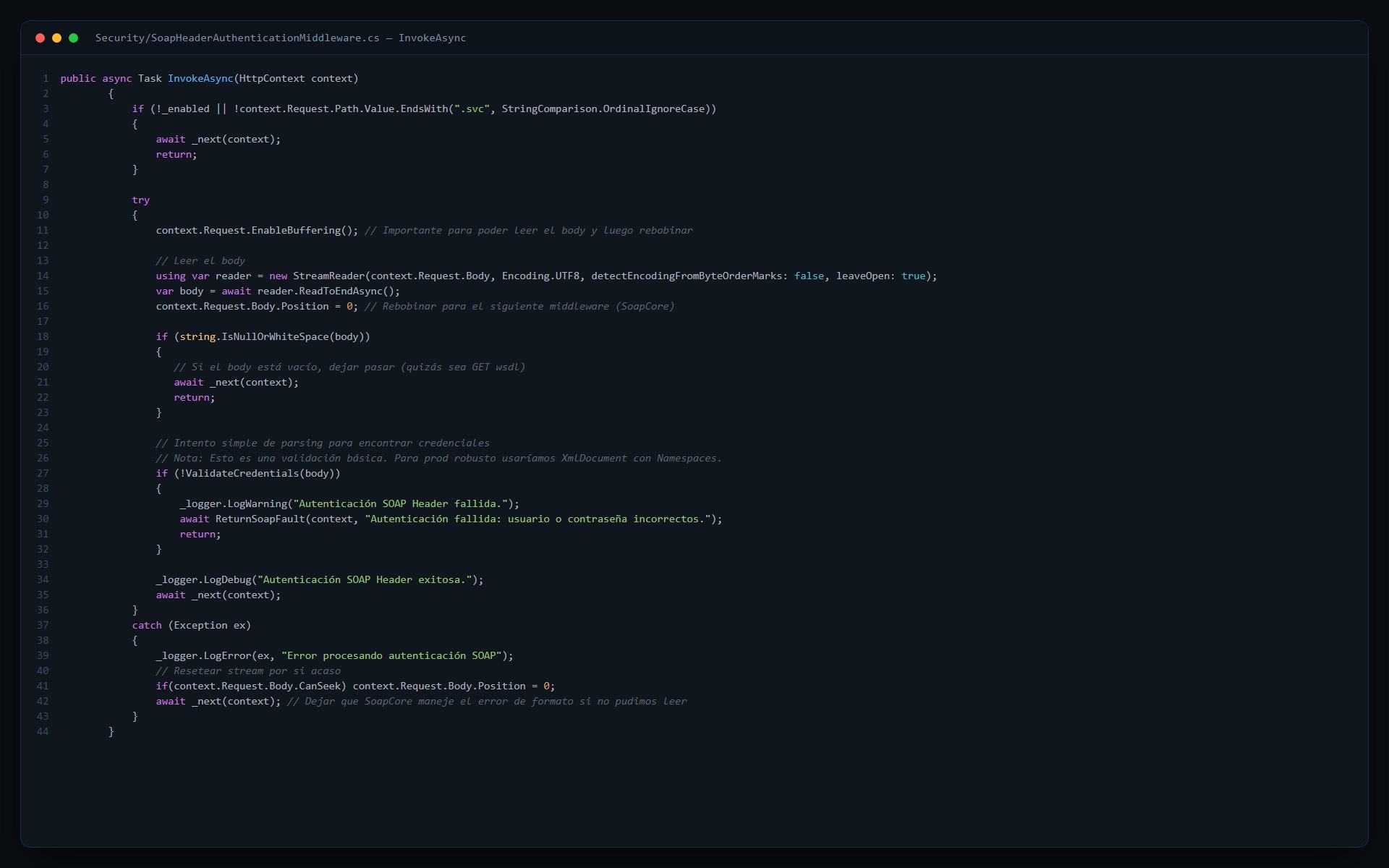Click comment "Dejar que SoapCore maneje el error"
This screenshot has height=868, width=1389.
coord(487,701)
